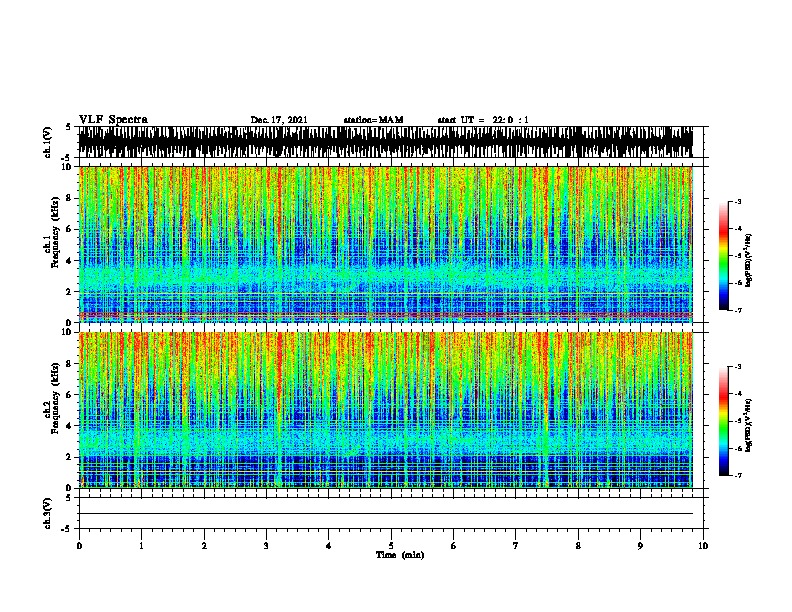This screenshot has width=792, height=612.
Task: Click the ch.1 voltage waveform strip at top
Action: [385, 142]
